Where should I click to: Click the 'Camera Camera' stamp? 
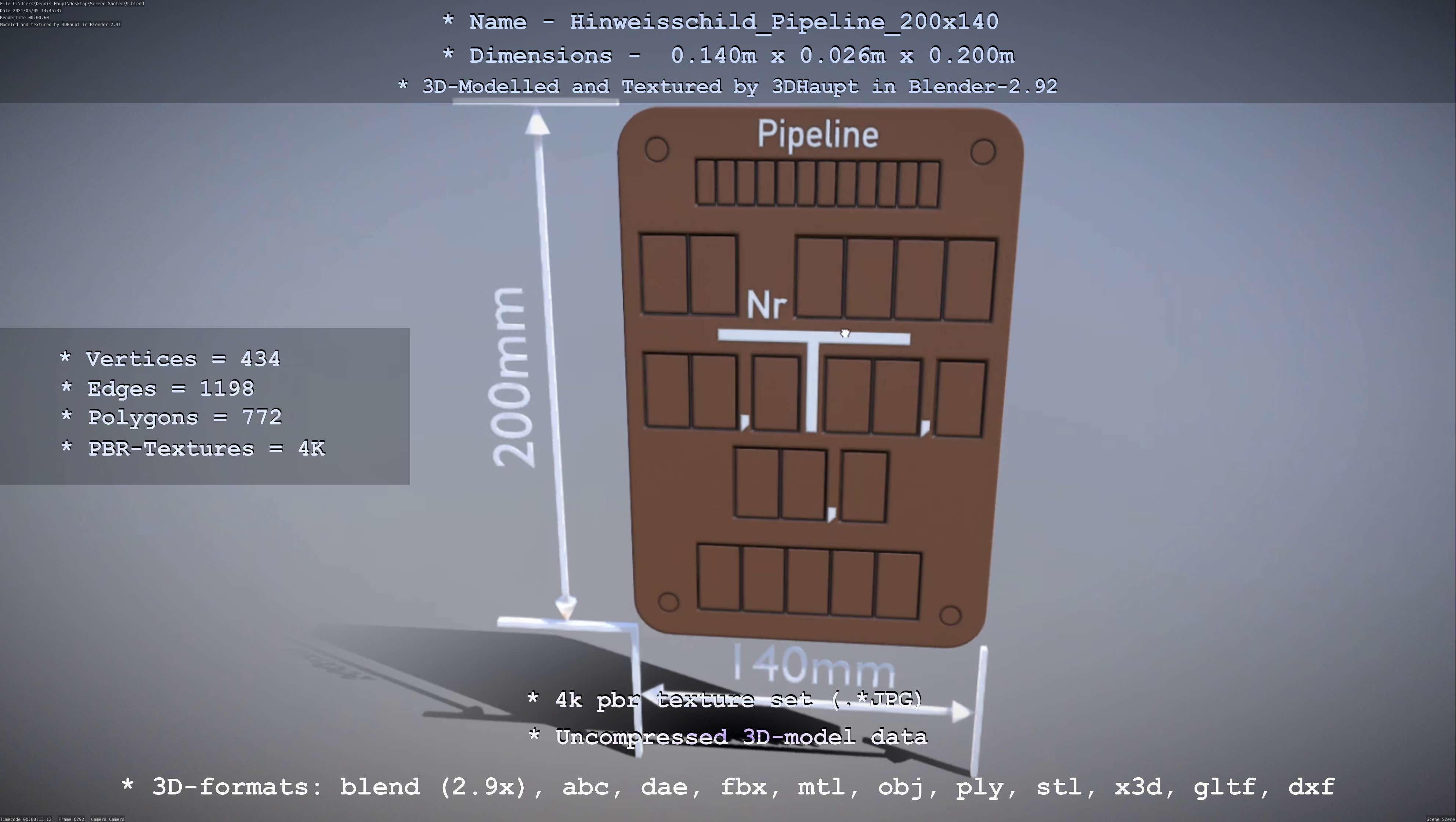107,819
